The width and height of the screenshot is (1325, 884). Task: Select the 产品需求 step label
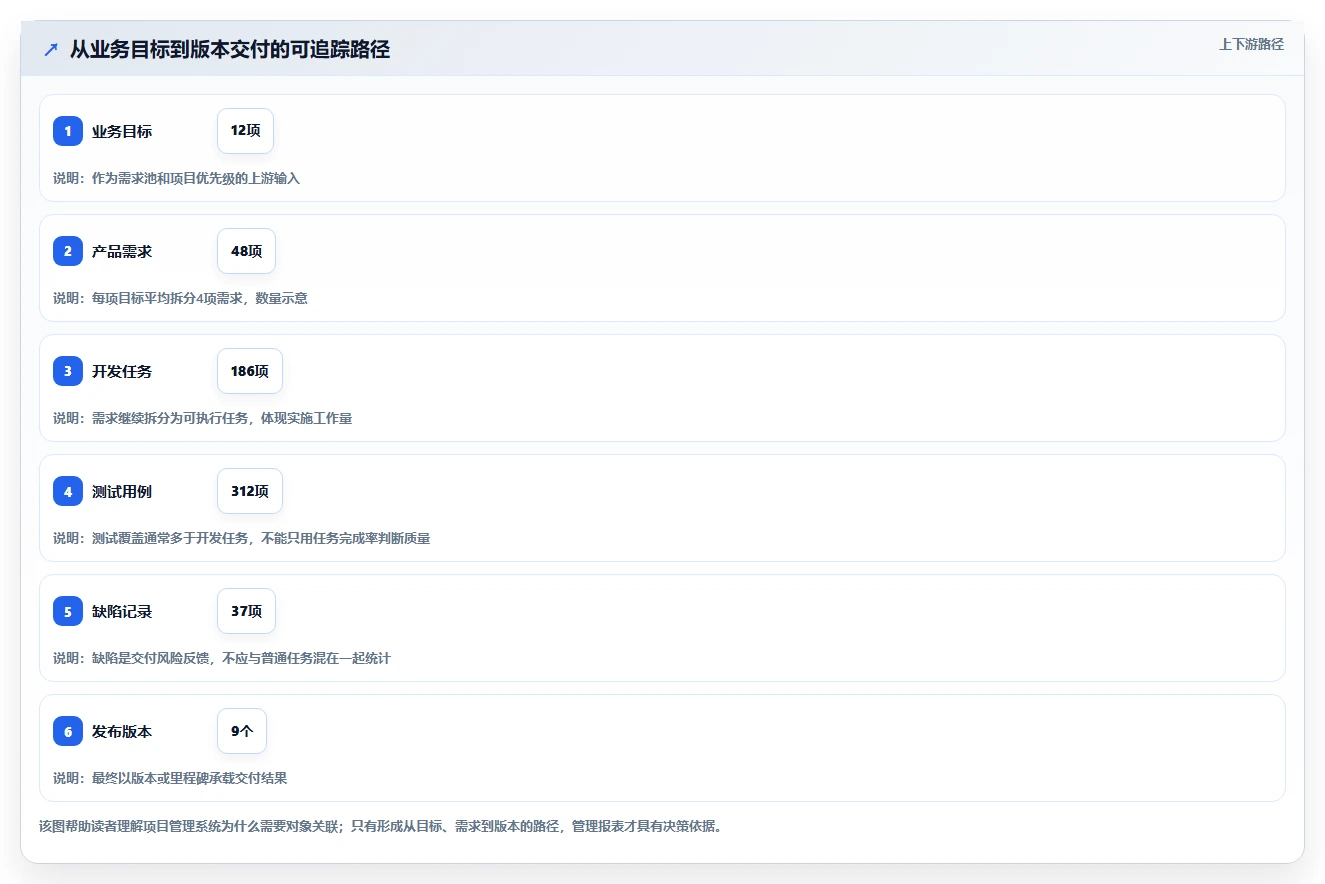click(122, 251)
